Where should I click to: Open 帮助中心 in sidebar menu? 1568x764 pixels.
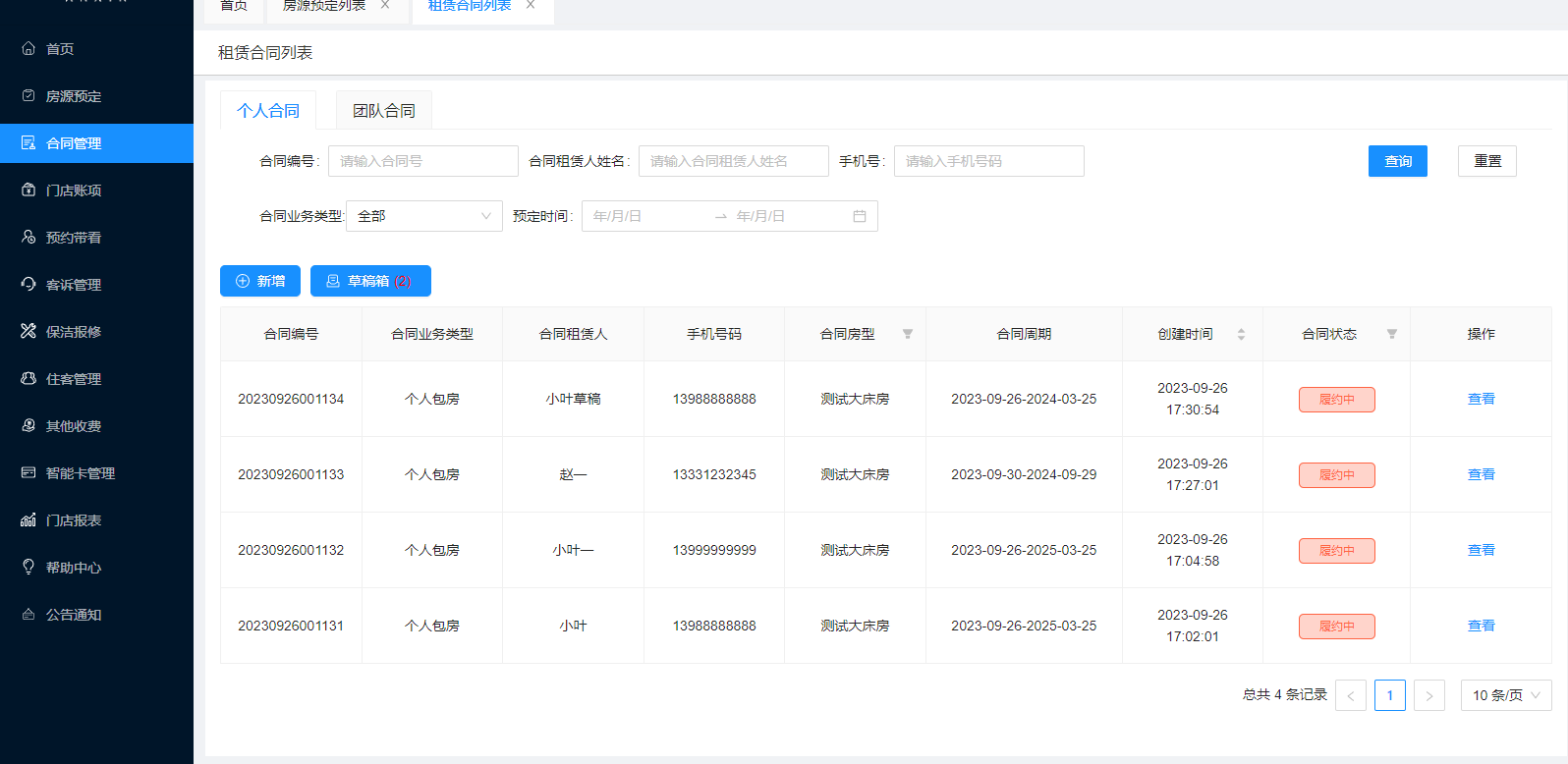point(96,568)
